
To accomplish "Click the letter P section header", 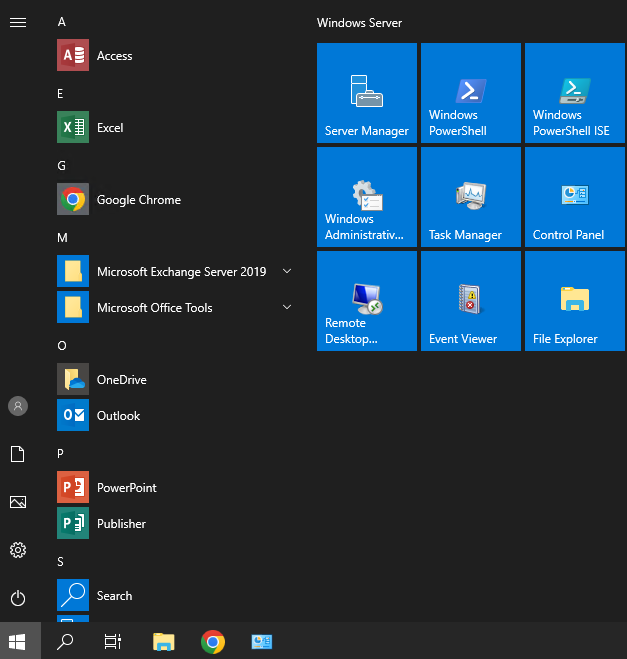I will pyautogui.click(x=60, y=453).
